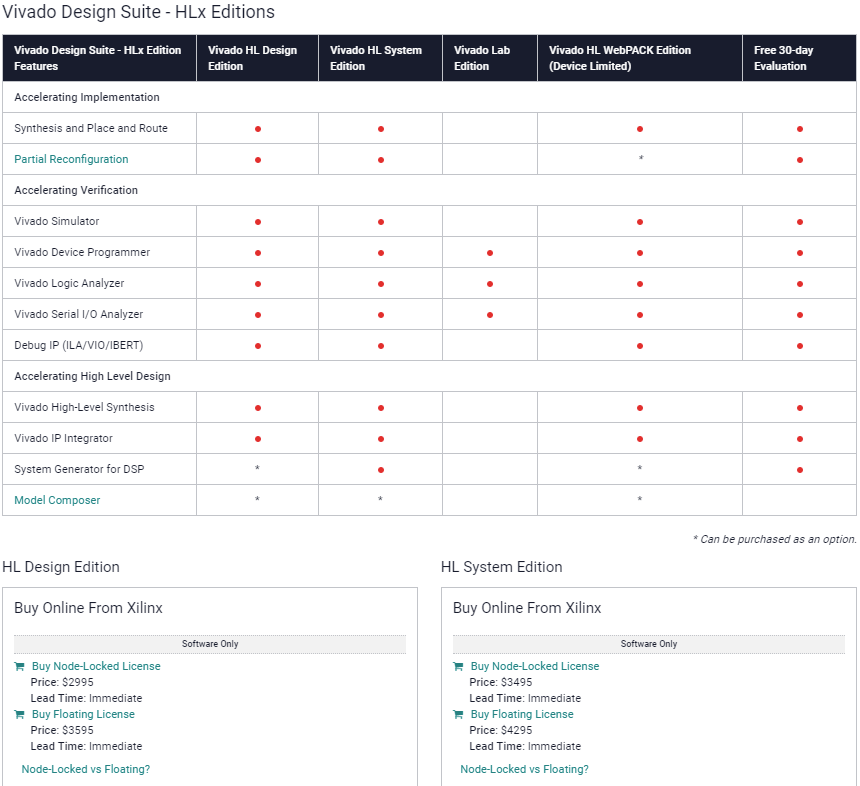Click red dot for Vivado Device Programmer in Lab Edition
The width and height of the screenshot is (860, 786).
[490, 253]
